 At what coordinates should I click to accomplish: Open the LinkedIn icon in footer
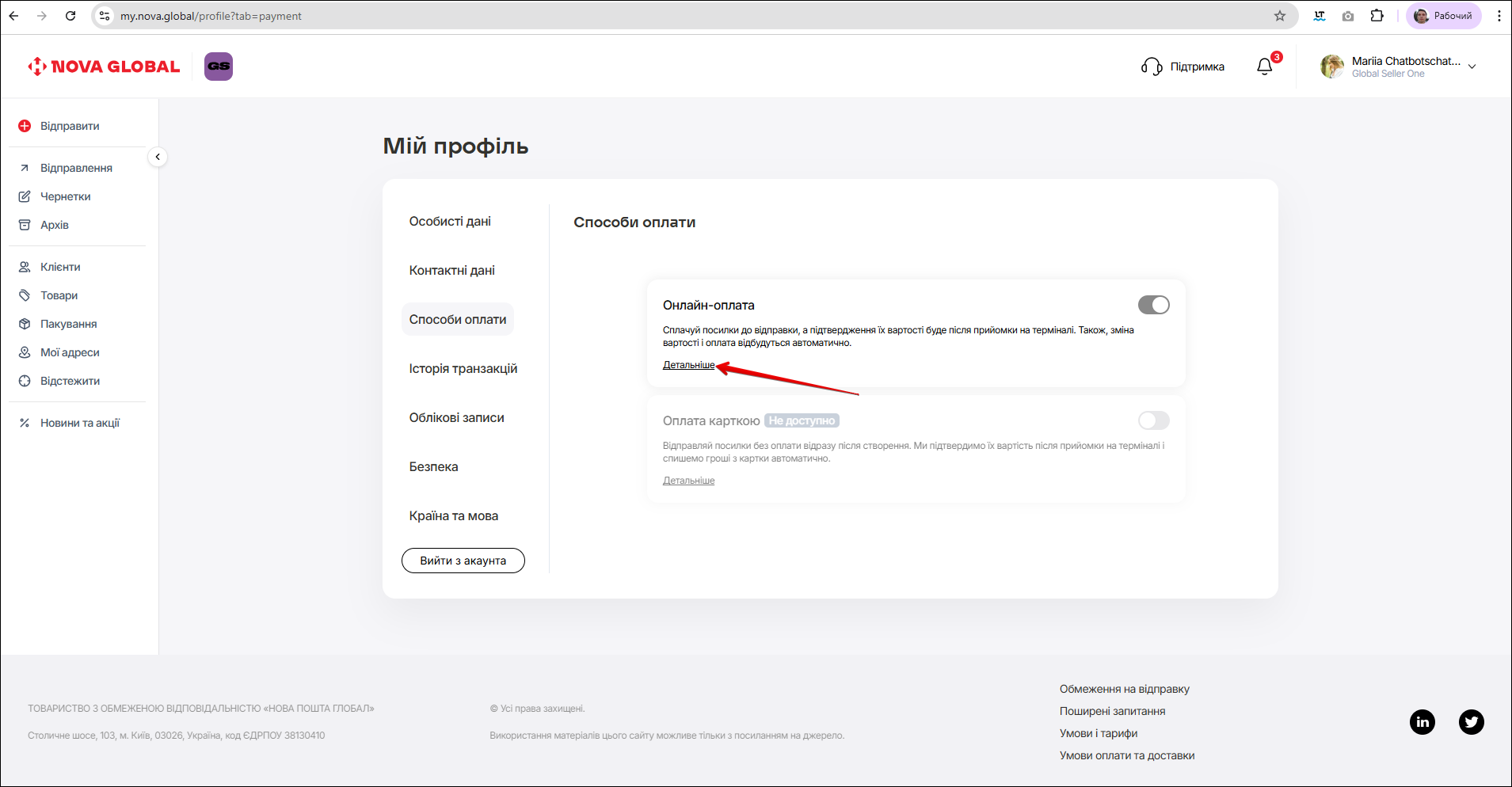point(1422,721)
